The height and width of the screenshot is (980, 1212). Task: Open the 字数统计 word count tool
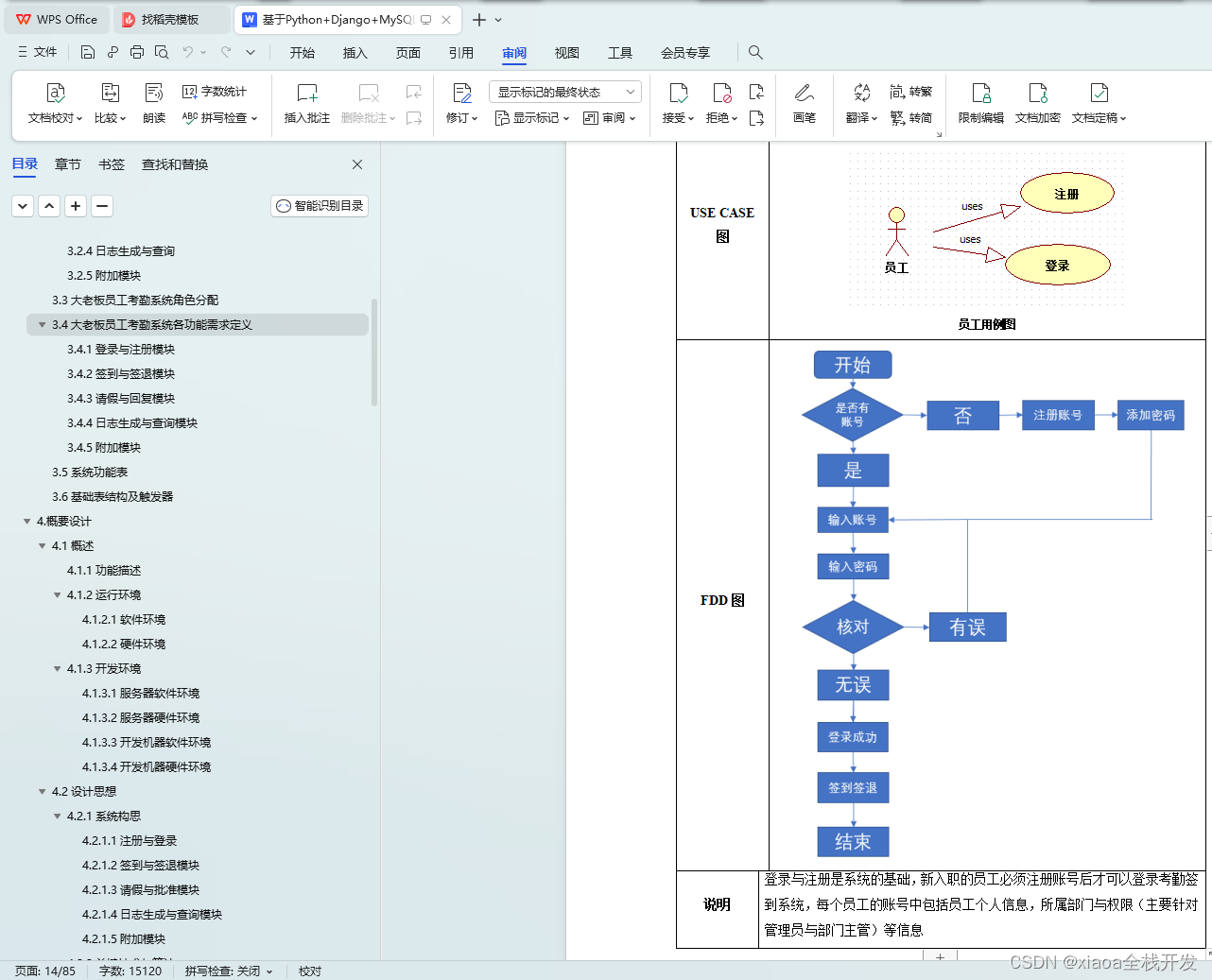(x=210, y=92)
